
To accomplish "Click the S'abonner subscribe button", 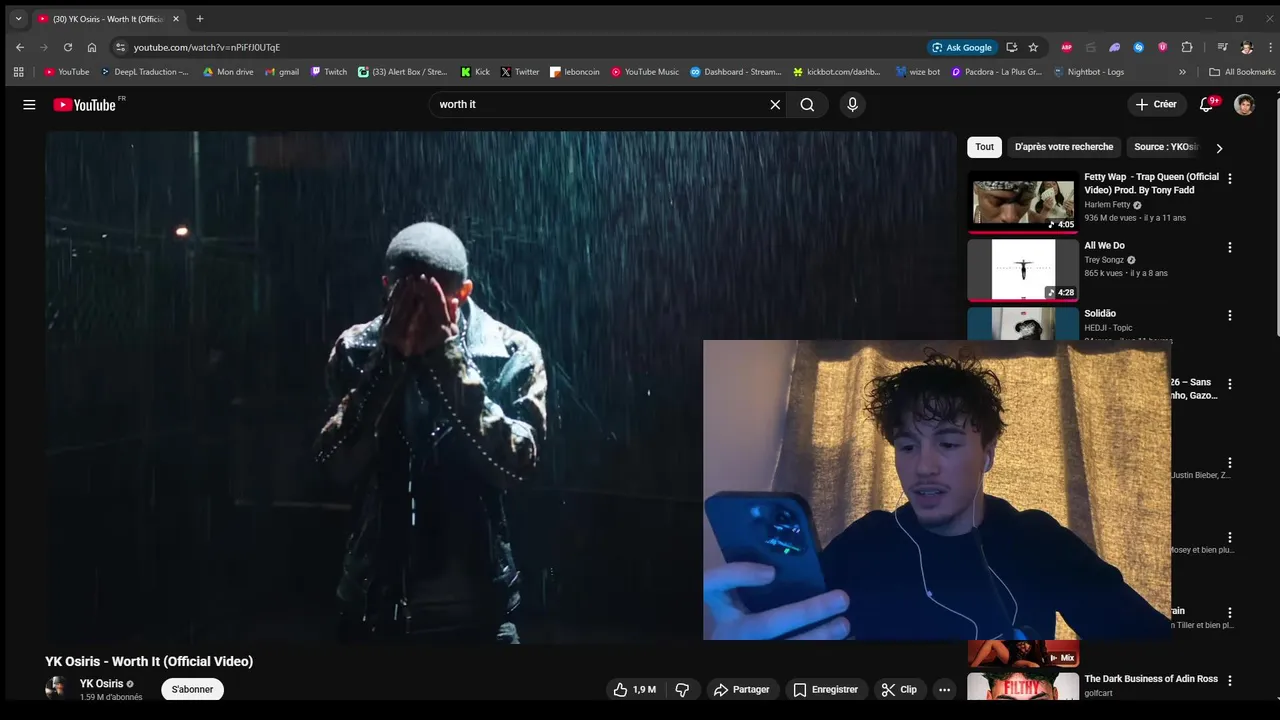I will (x=192, y=690).
